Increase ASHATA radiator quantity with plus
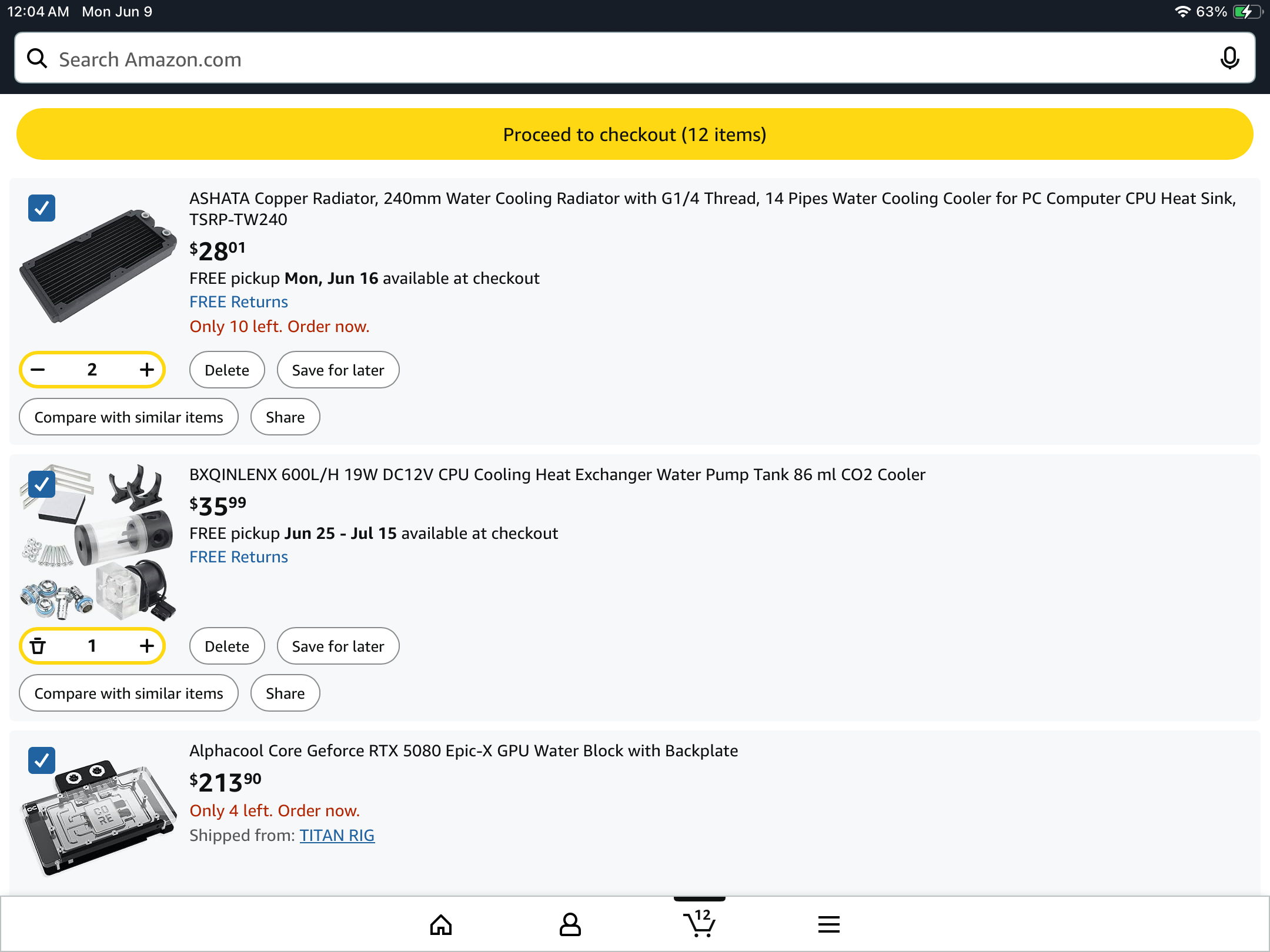This screenshot has height=952, width=1270. point(146,370)
